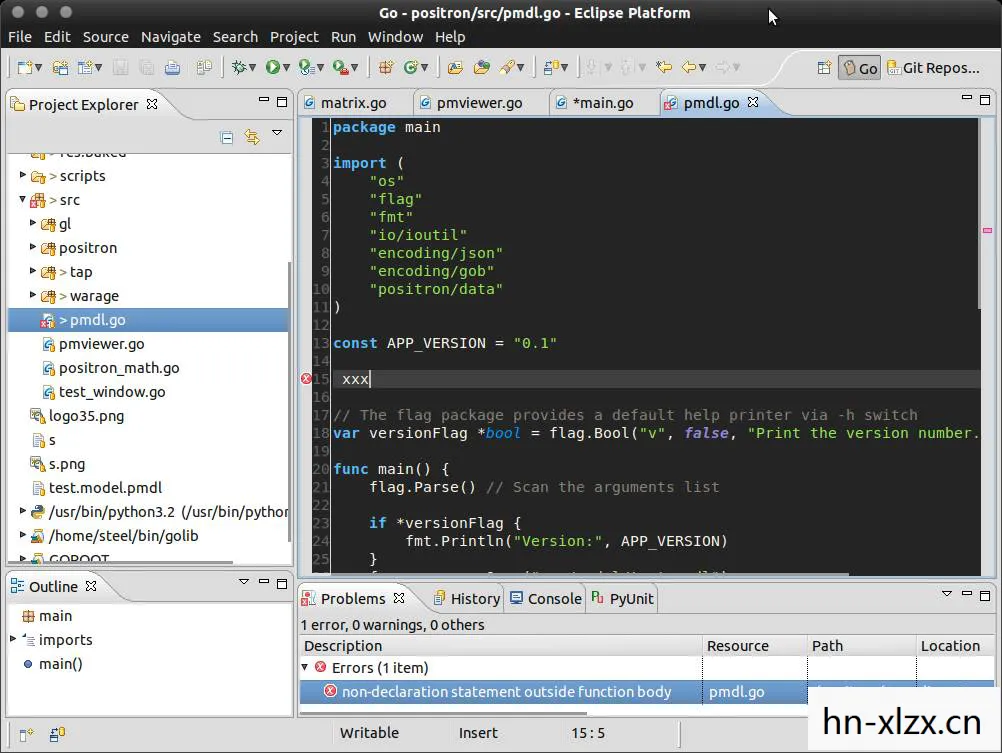Expand the gl package

33,222
